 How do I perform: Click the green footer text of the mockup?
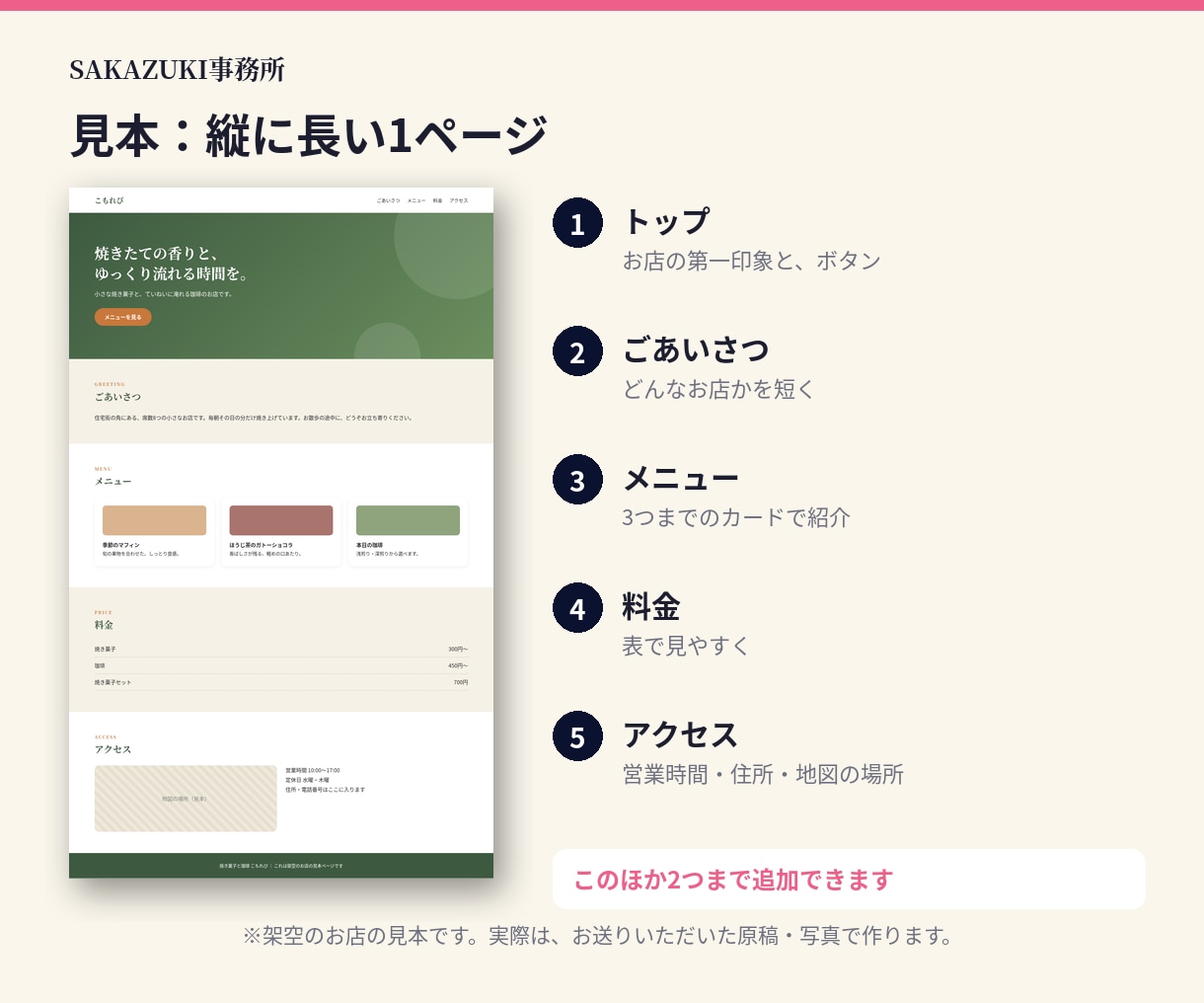pyautogui.click(x=281, y=866)
